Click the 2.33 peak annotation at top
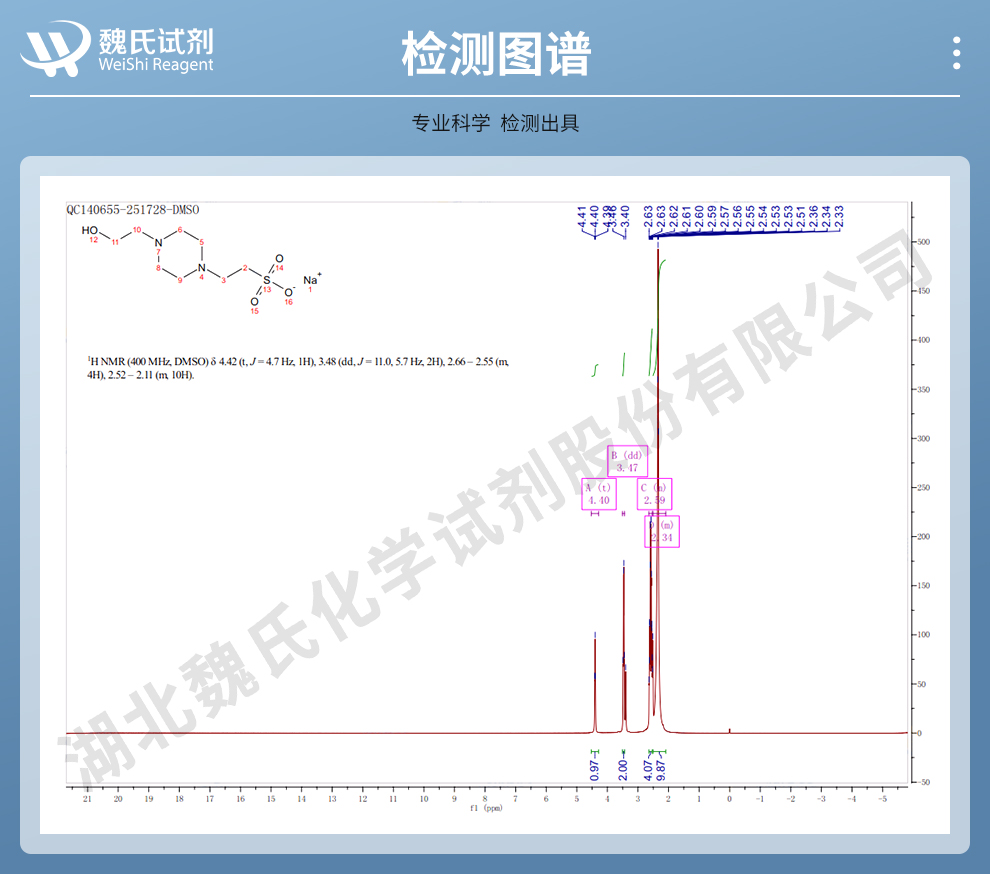The height and width of the screenshot is (874, 990). [839, 216]
